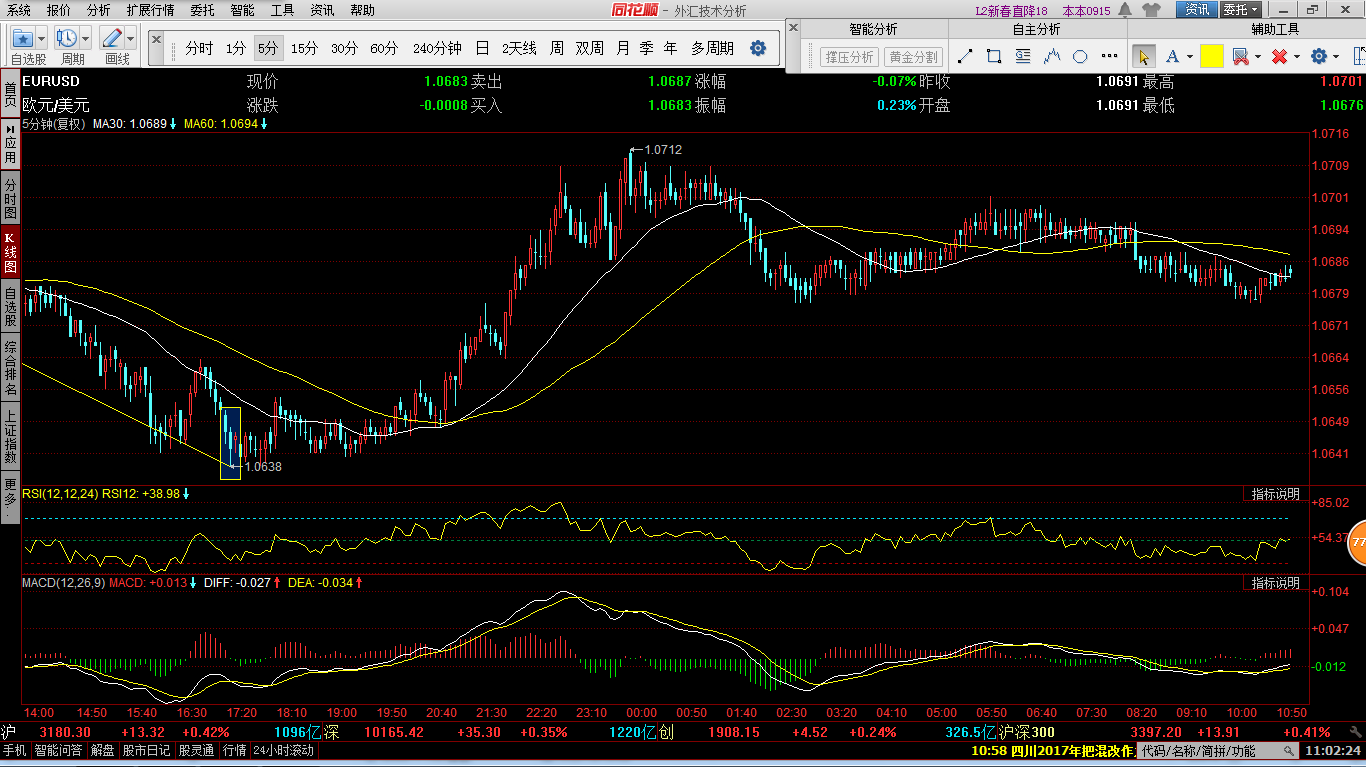
Task: Open the 分时图 side tab
Action: pos(10,199)
